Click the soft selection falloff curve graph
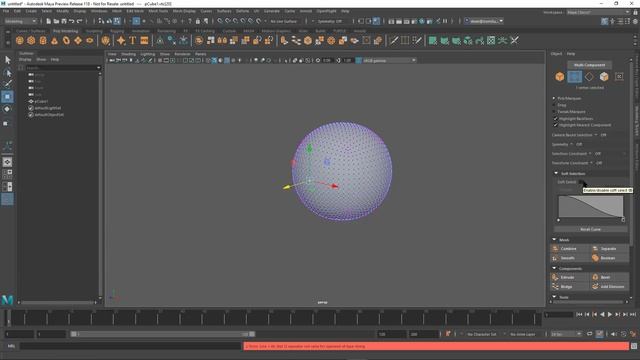The height and width of the screenshot is (360, 640). point(591,206)
